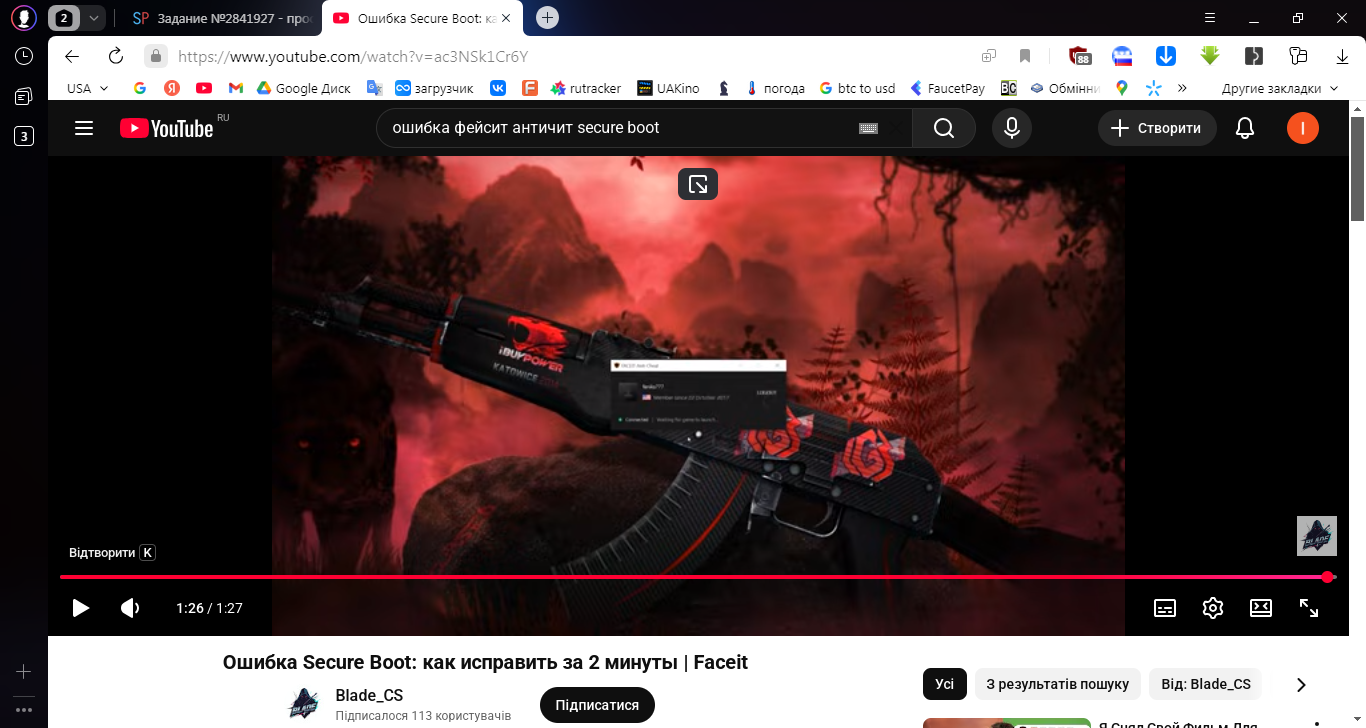Open the sidebar three-dots menu

(24, 709)
